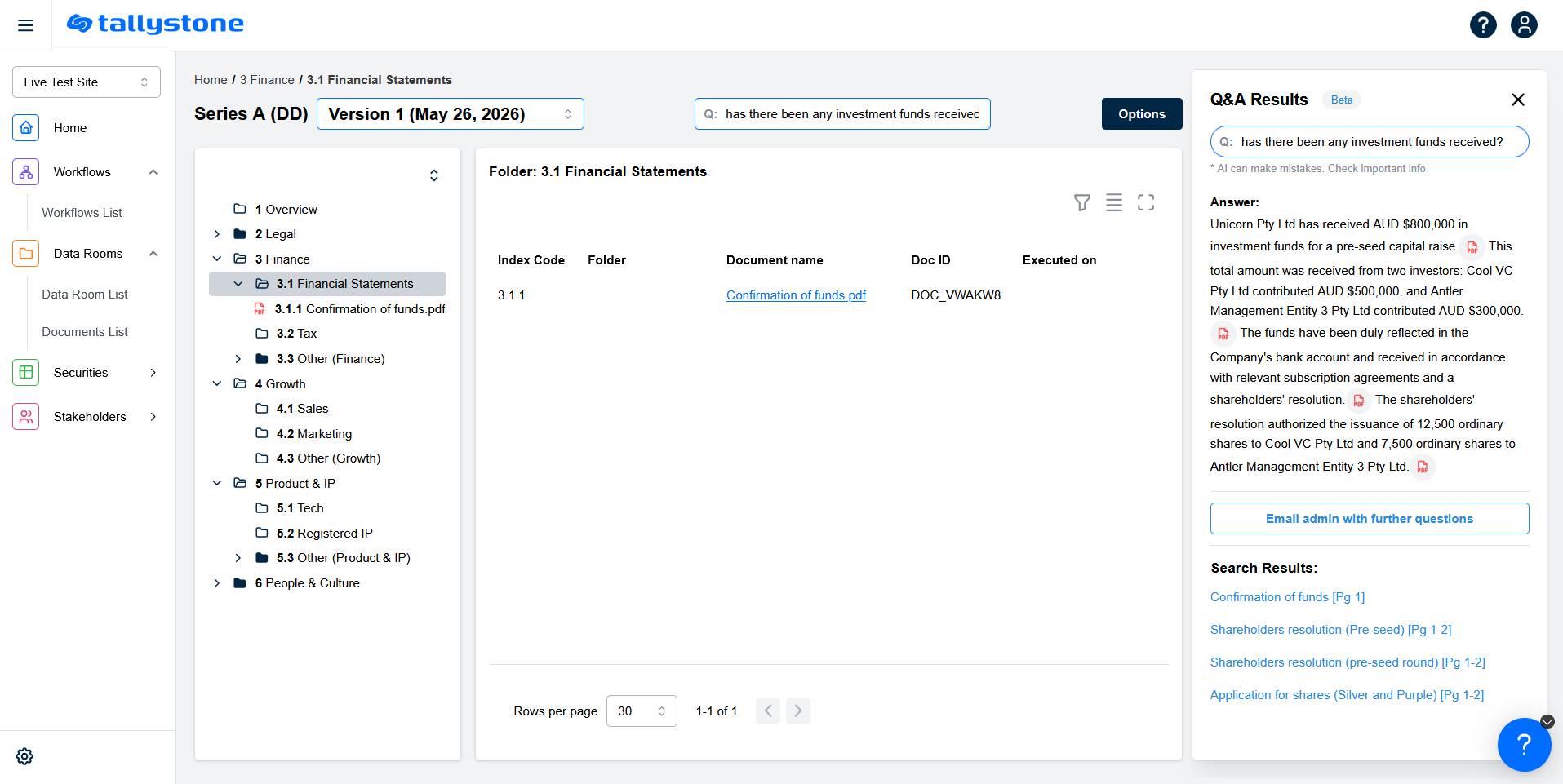The image size is (1563, 784).
Task: Open the Live Test Site selector
Action: tap(87, 82)
